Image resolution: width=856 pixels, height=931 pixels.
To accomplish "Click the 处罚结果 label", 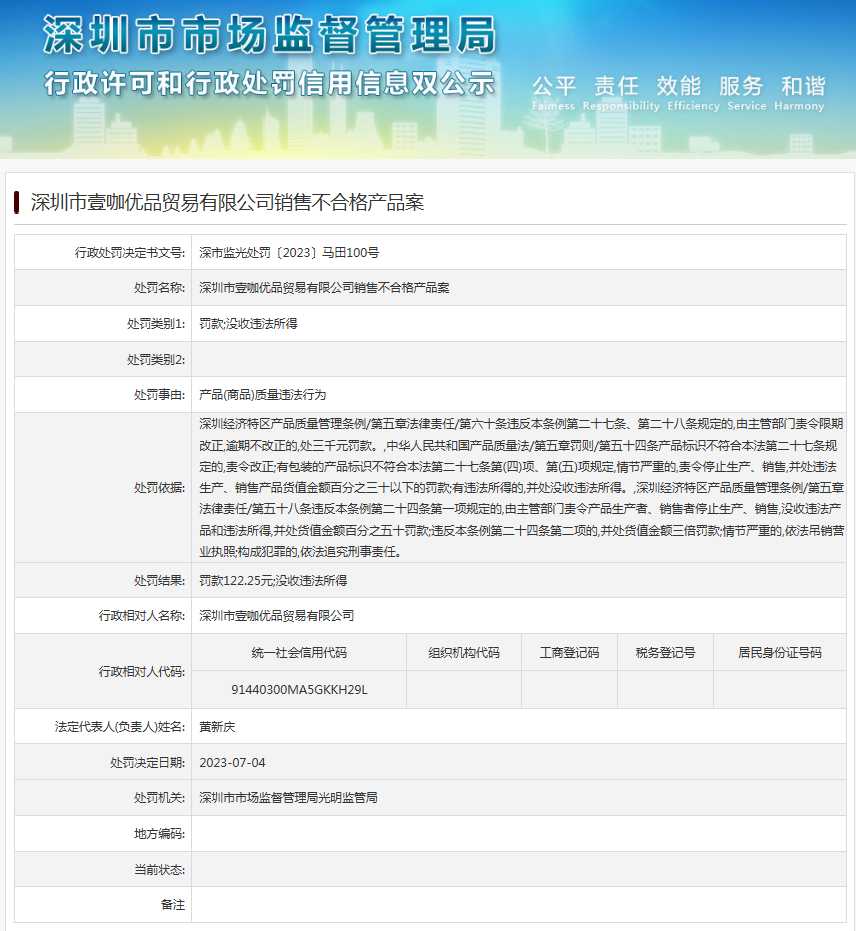I will point(160,580).
